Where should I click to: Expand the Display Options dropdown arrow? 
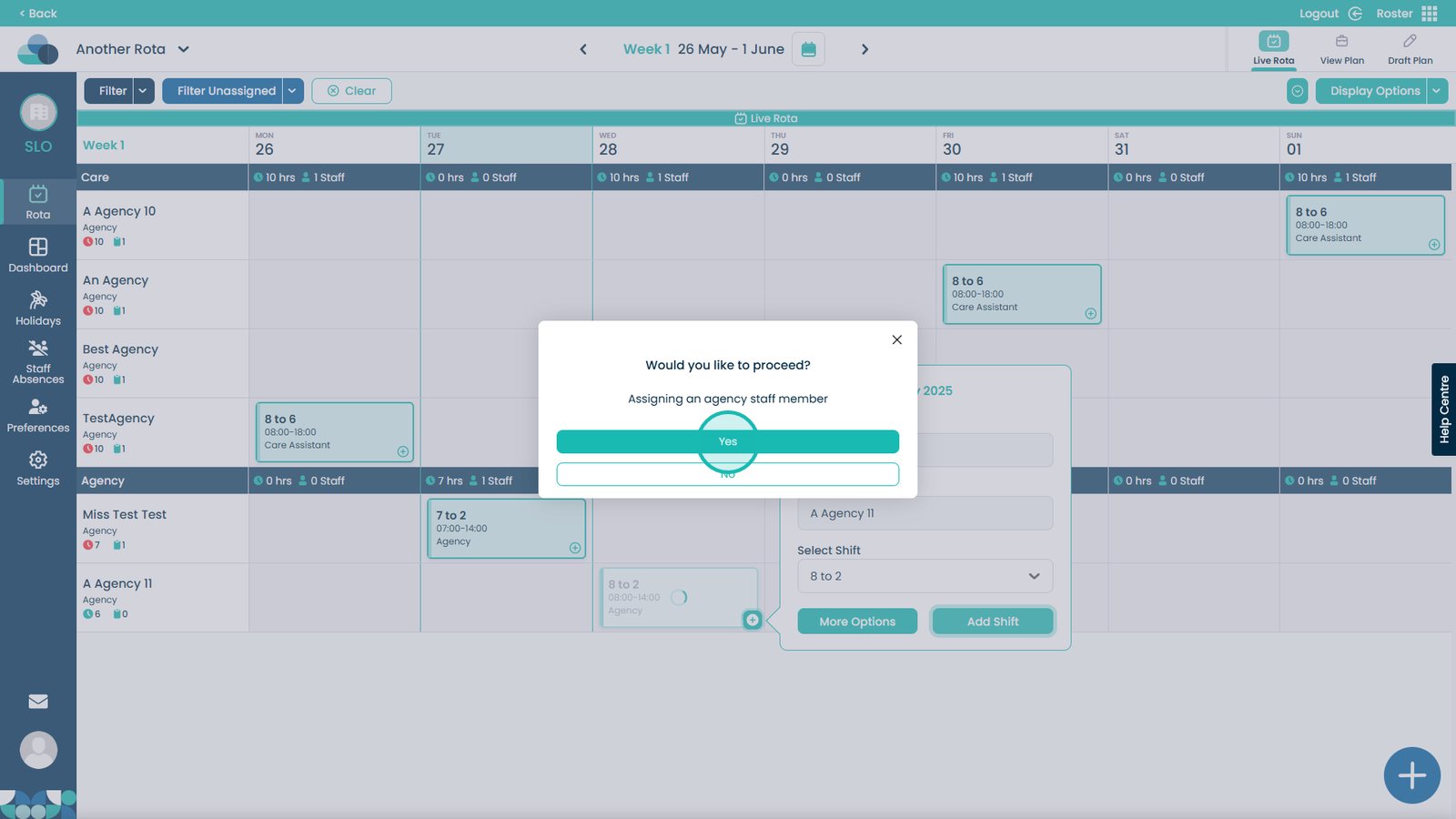(1438, 91)
